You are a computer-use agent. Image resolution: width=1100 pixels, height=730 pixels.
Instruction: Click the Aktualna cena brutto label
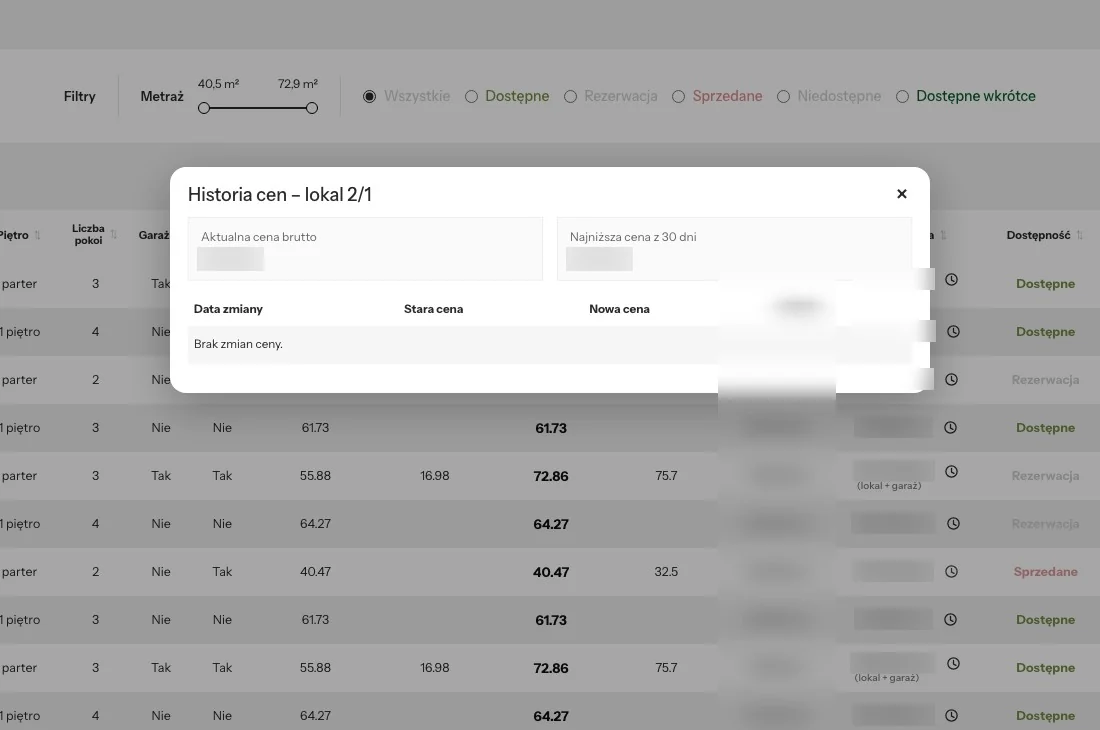[x=259, y=237]
